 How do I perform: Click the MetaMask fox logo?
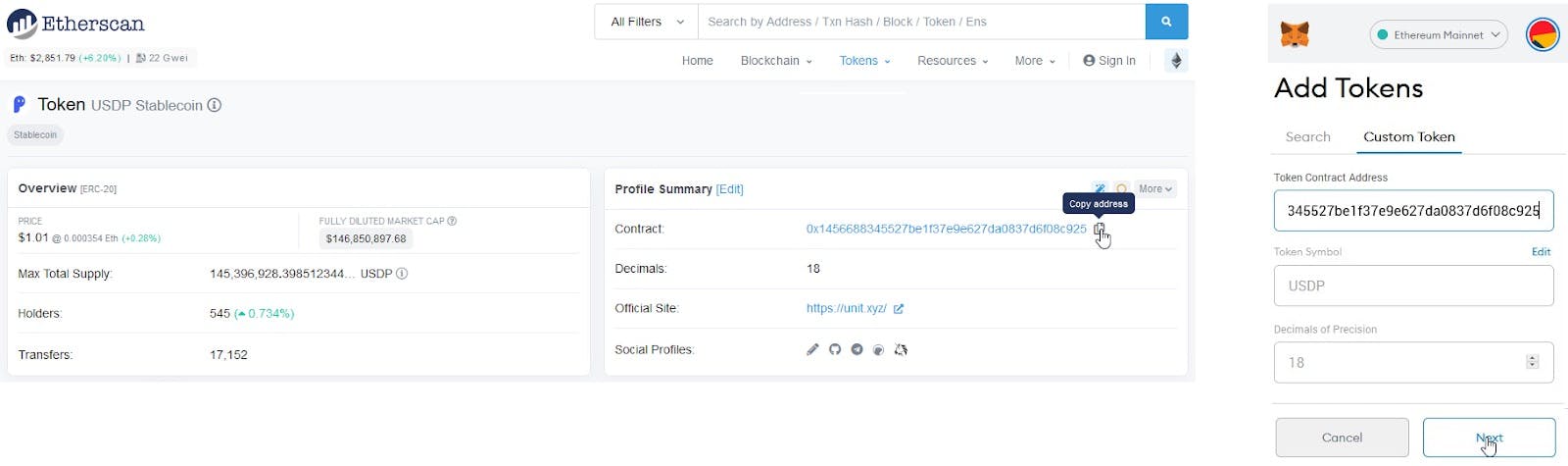(x=1295, y=35)
